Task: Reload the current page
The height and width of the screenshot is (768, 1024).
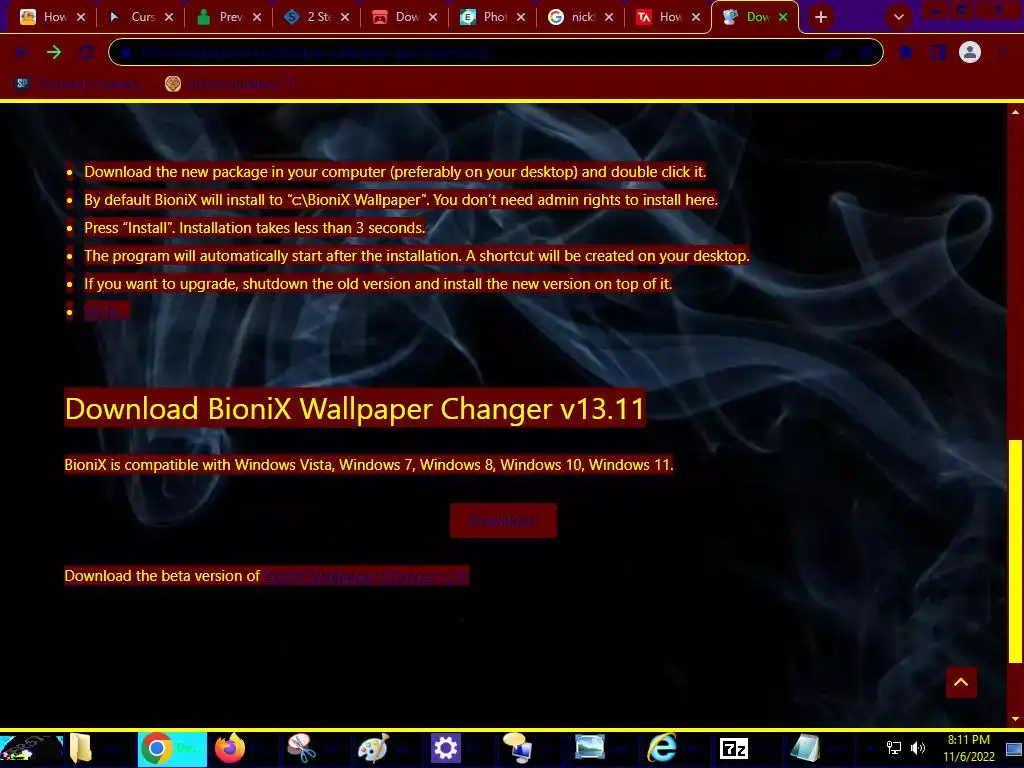Action: 86,52
